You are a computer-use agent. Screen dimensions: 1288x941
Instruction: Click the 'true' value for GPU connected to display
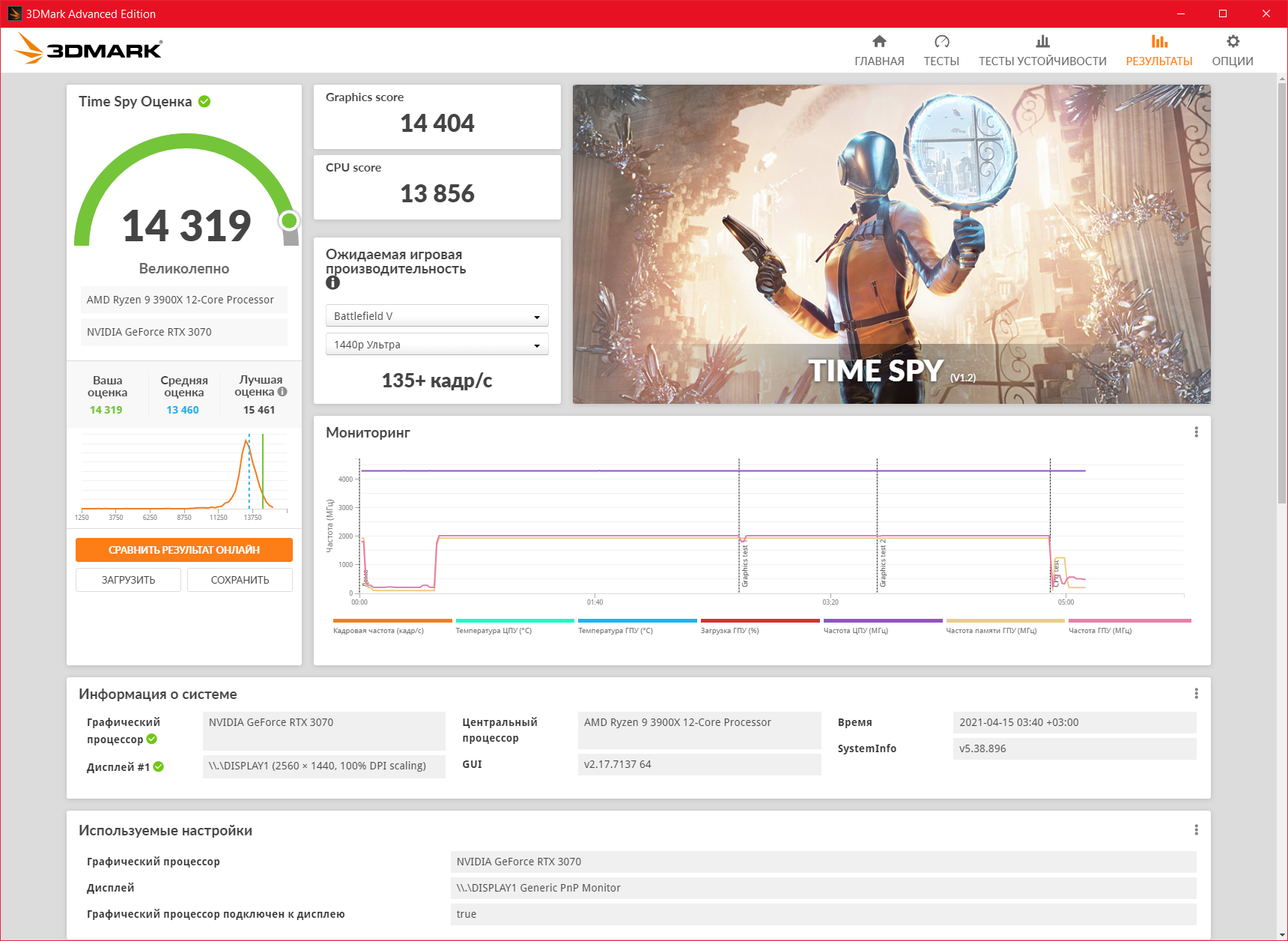coord(824,914)
